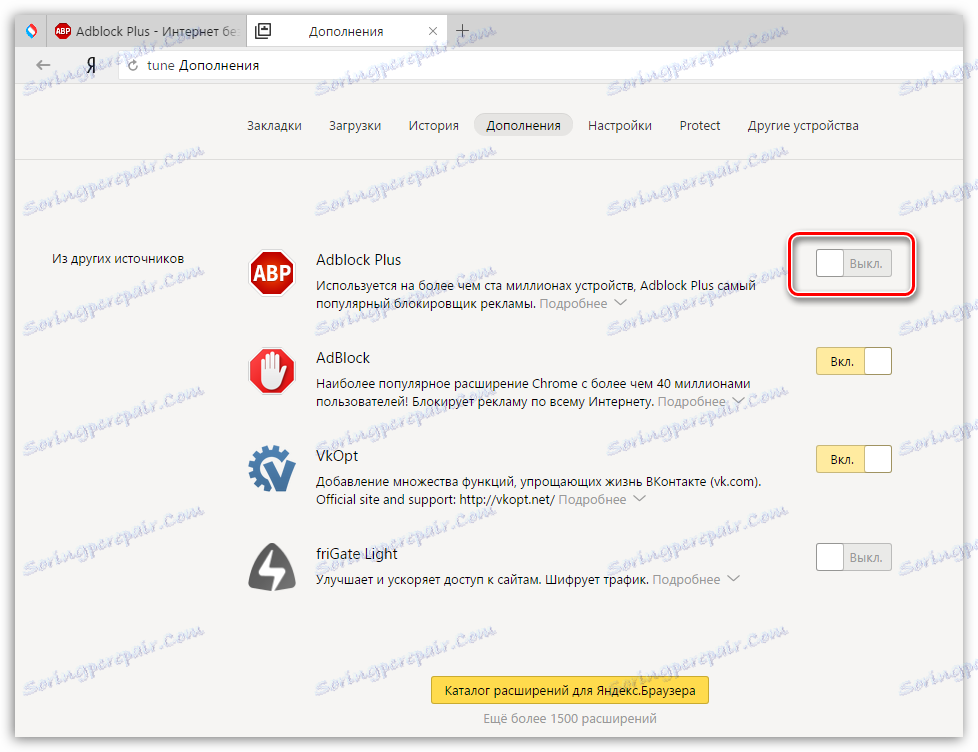Click Каталог расширений для Яндекс.Браузера button
The height and width of the screenshot is (752, 978).
coord(569,690)
